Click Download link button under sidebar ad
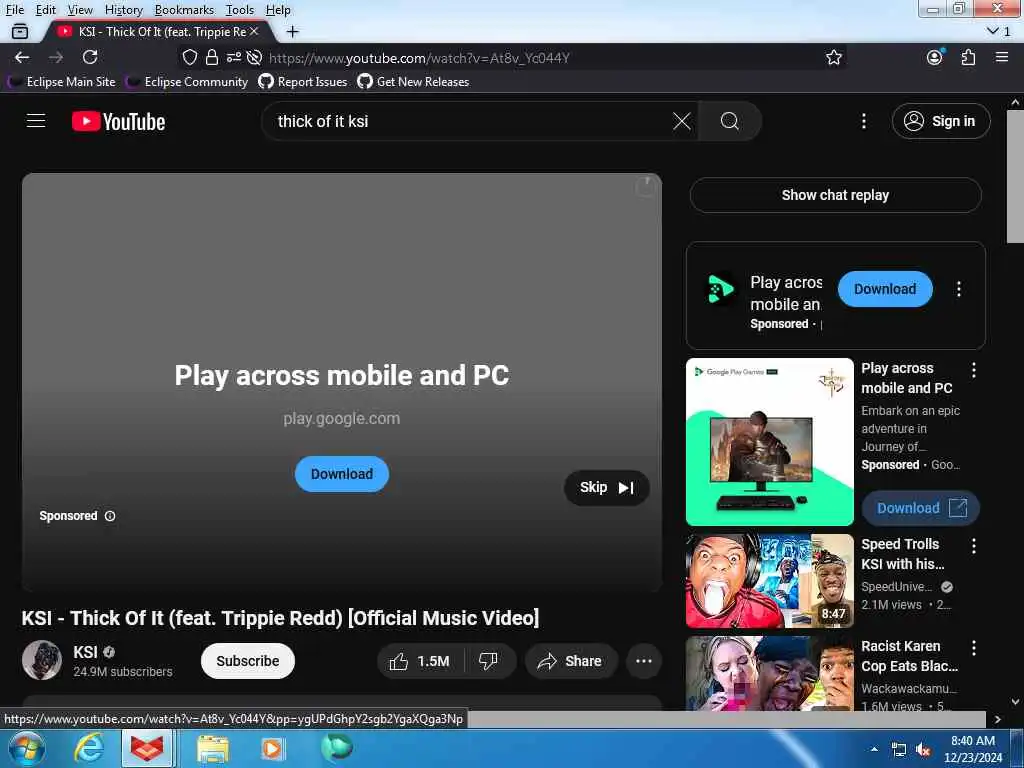The image size is (1024, 768). pyautogui.click(x=920, y=508)
